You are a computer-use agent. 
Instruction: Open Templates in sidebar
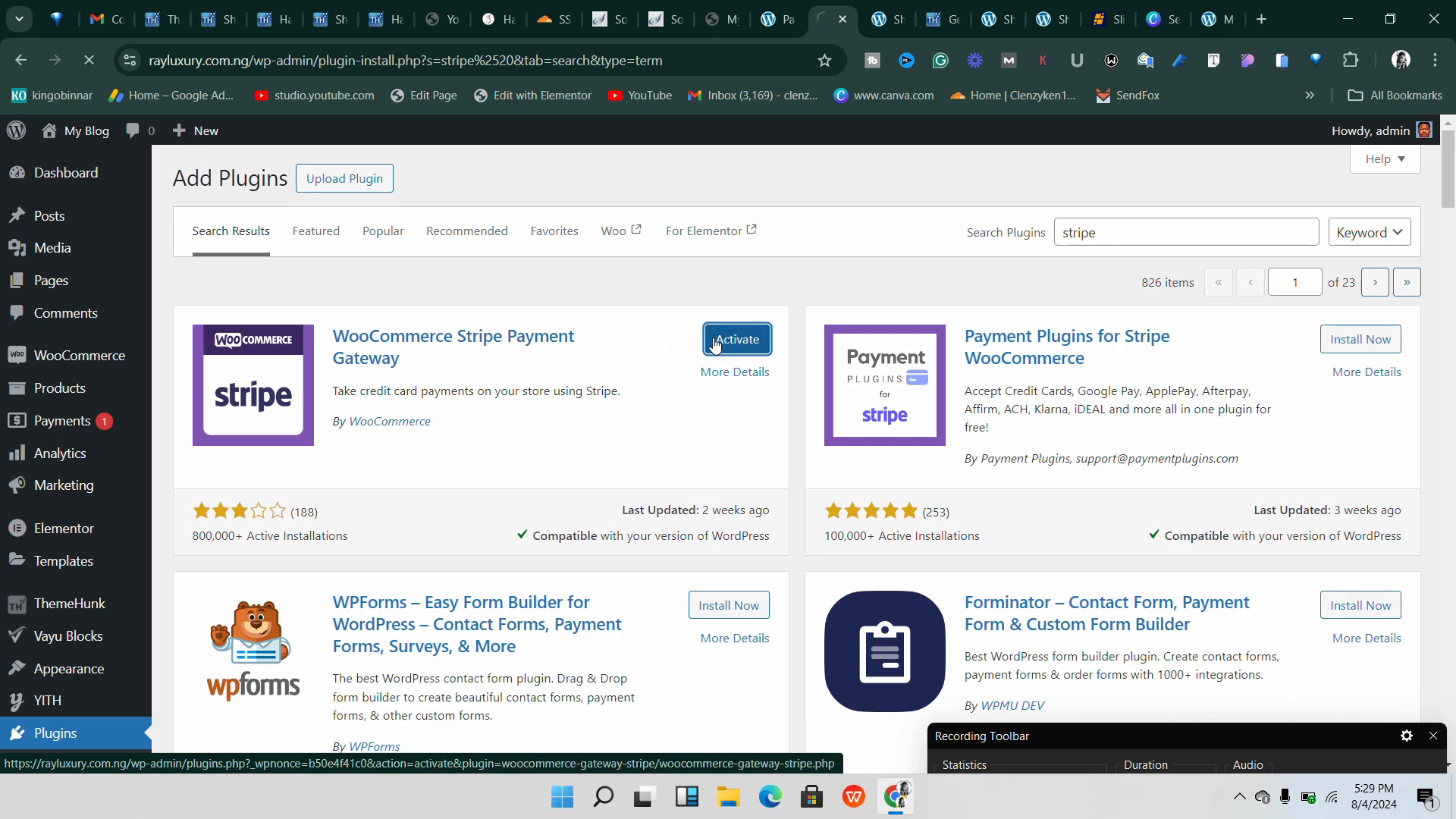coord(63,561)
